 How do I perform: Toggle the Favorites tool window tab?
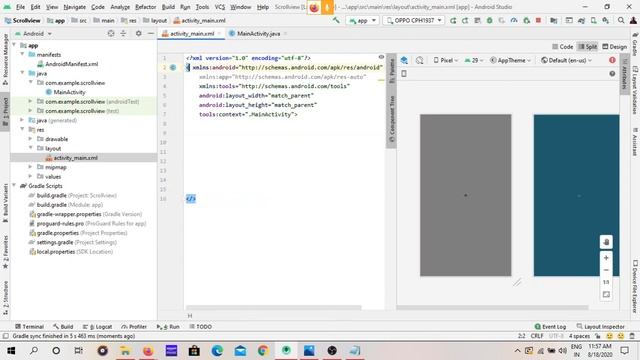pyautogui.click(x=5, y=252)
